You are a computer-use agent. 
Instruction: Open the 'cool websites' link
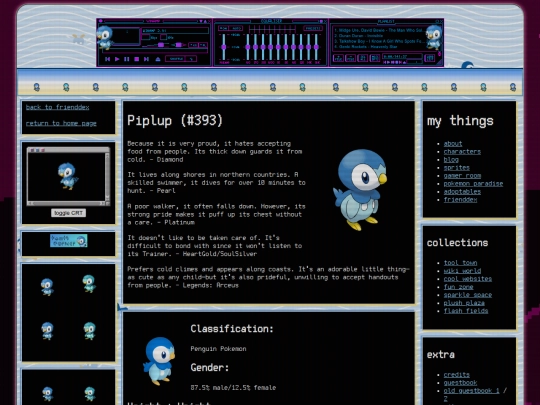[467, 279]
